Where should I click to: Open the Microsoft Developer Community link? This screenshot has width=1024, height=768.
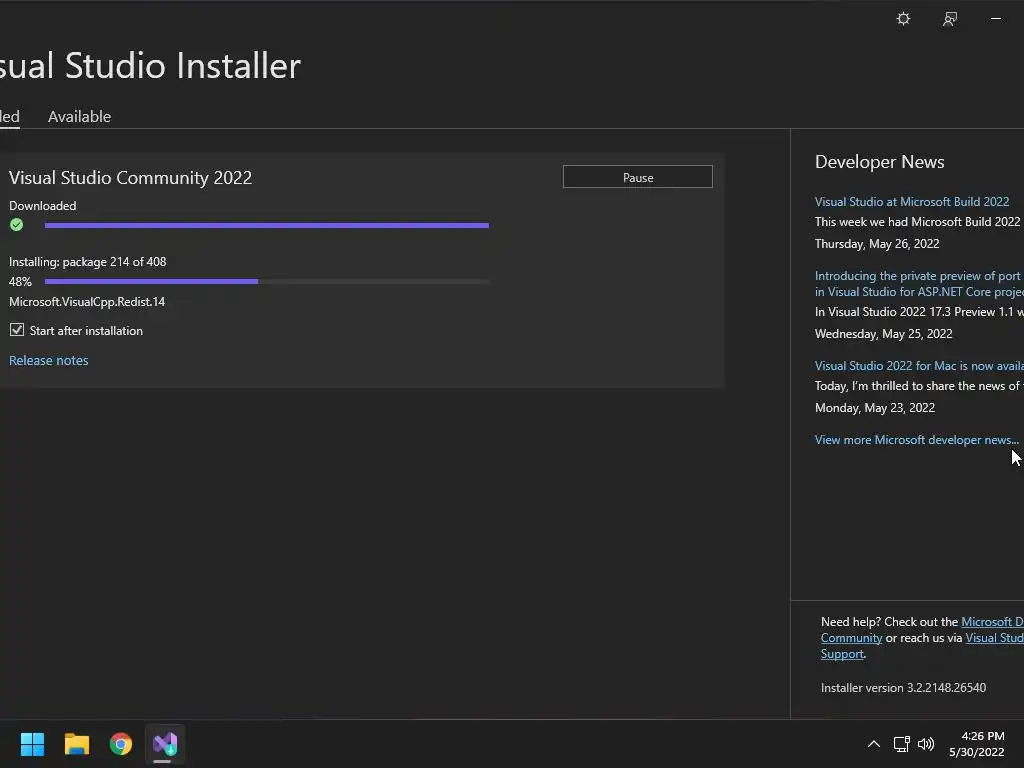tap(922, 630)
